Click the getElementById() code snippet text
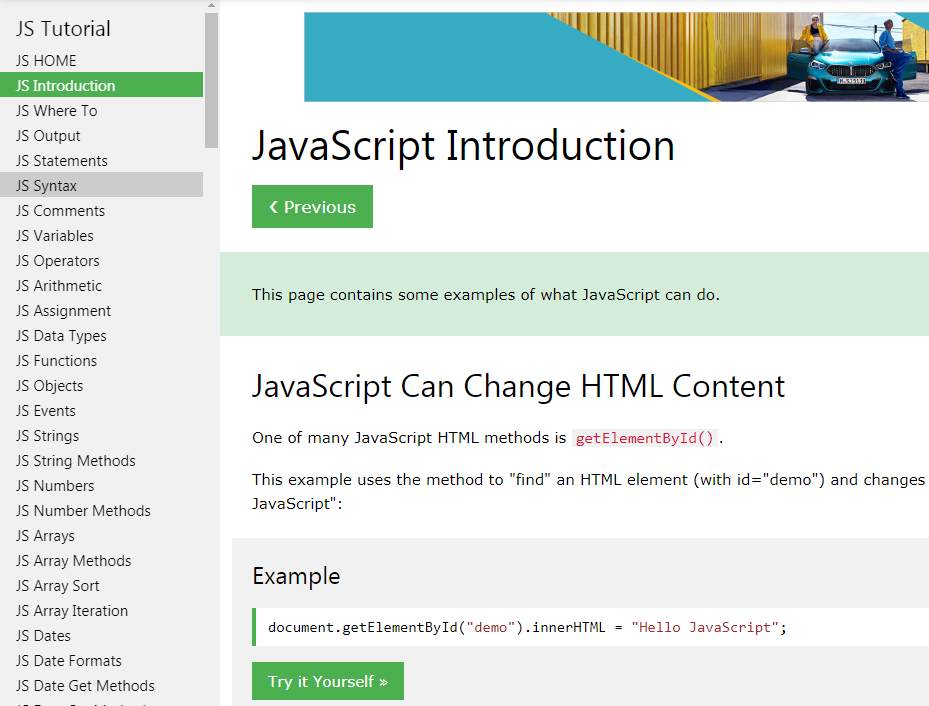Viewport: 929px width, 706px height. (x=645, y=438)
